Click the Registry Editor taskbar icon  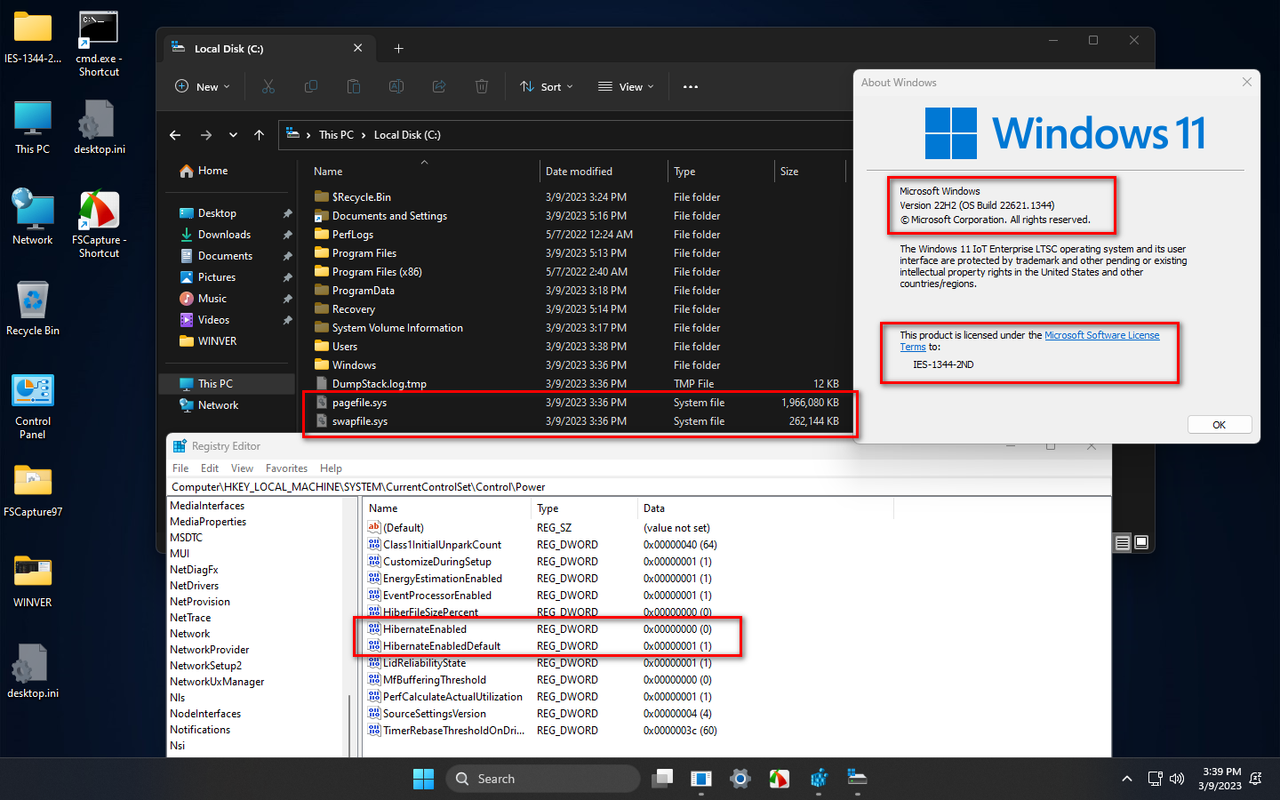(819, 778)
